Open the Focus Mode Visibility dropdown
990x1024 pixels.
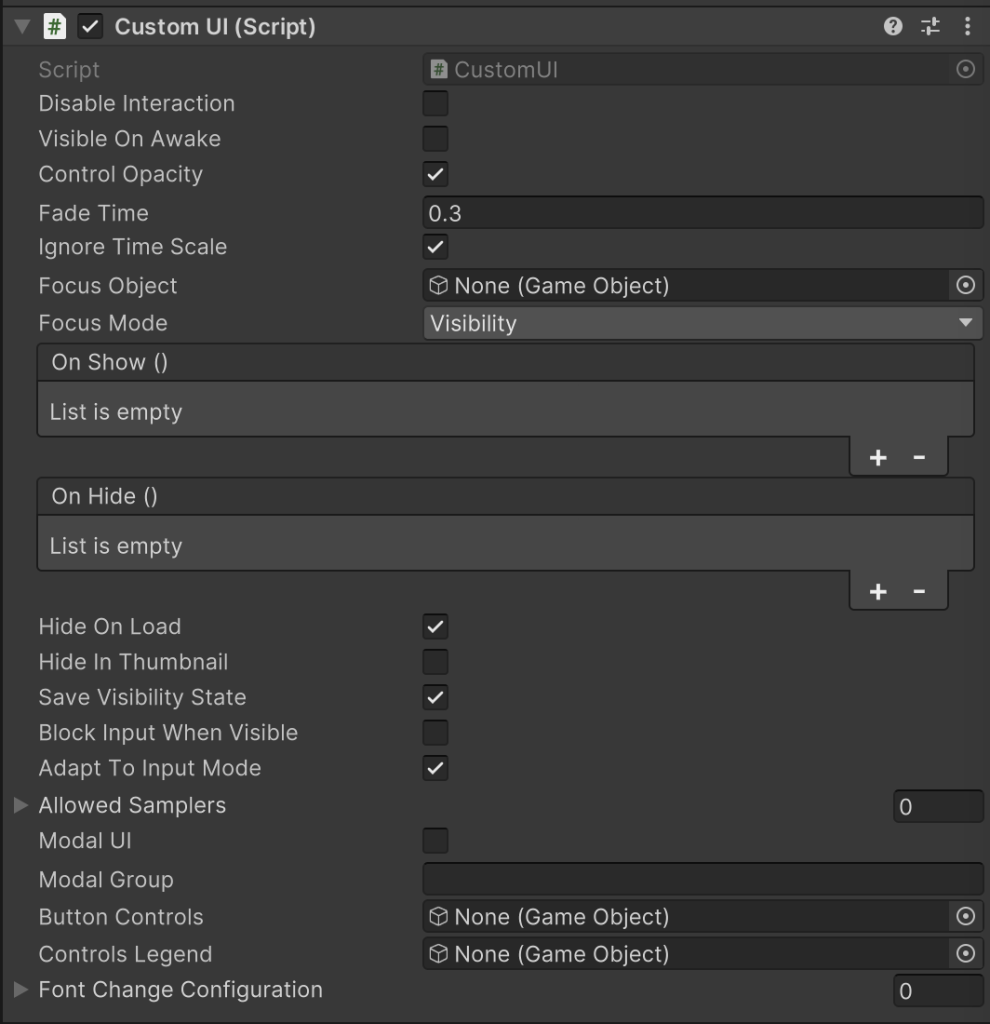(703, 323)
